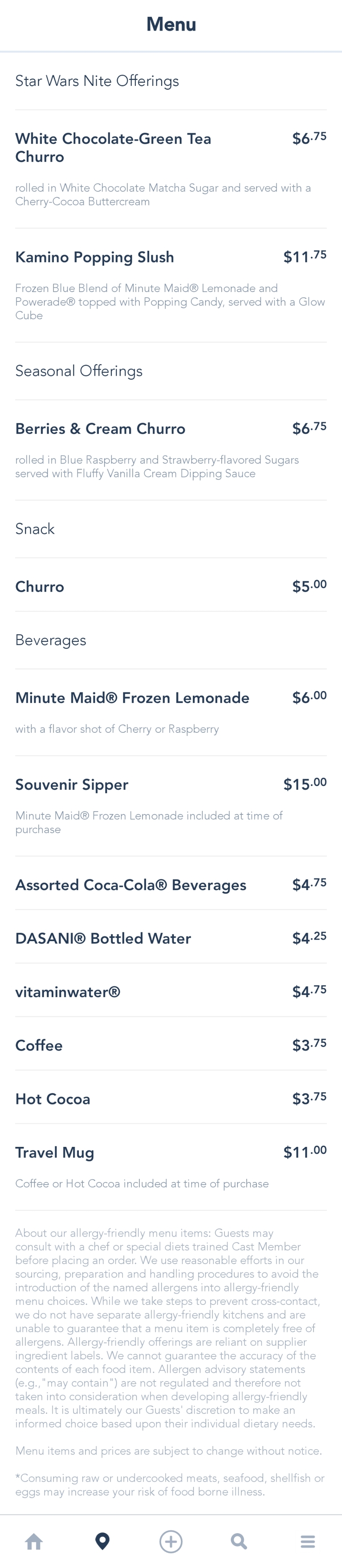This screenshot has height=1568, width=342.
Task: Select the Kamino Popping Slush item
Action: 95,257
